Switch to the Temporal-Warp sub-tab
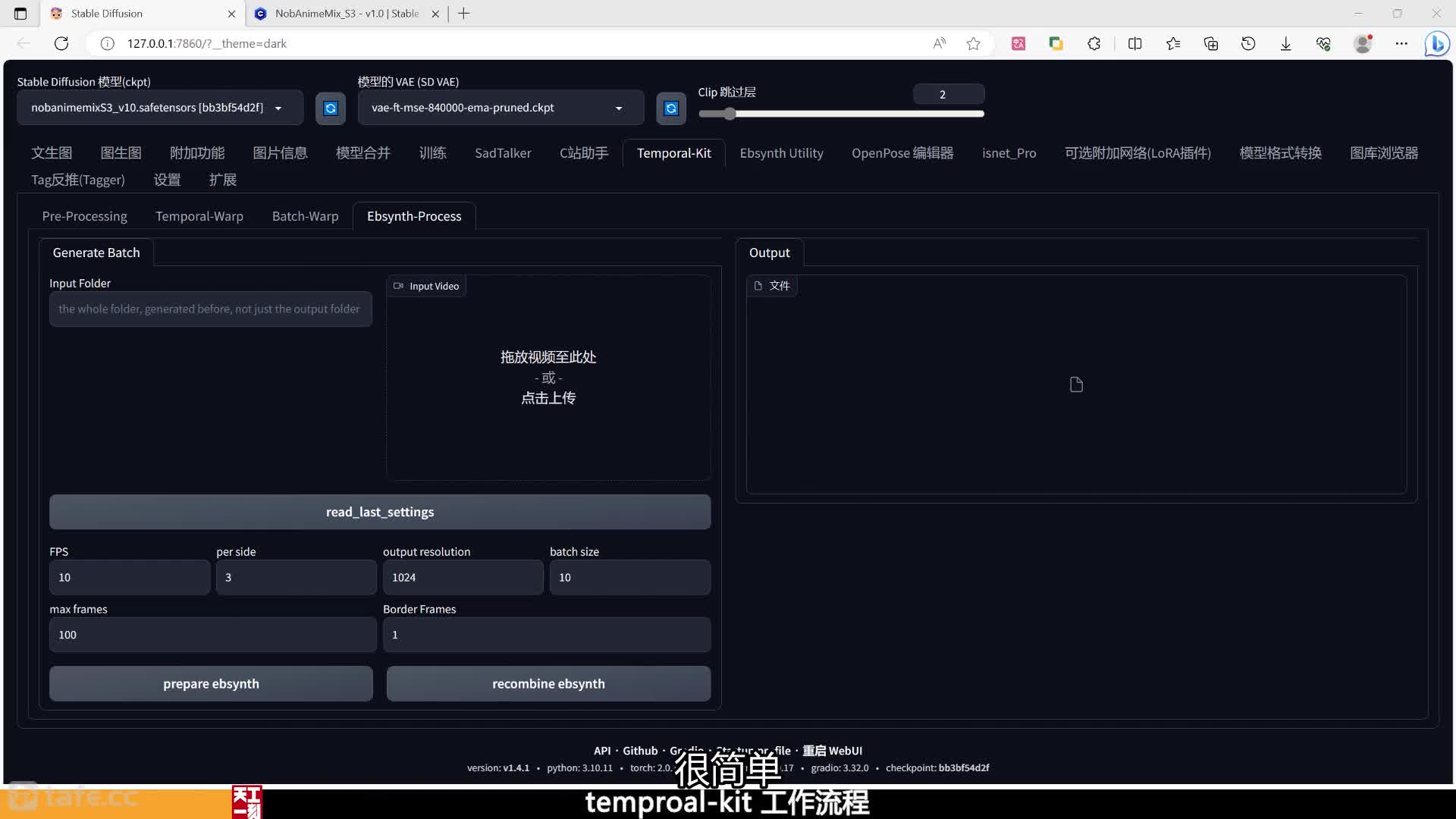Image resolution: width=1456 pixels, height=819 pixels. [x=199, y=216]
